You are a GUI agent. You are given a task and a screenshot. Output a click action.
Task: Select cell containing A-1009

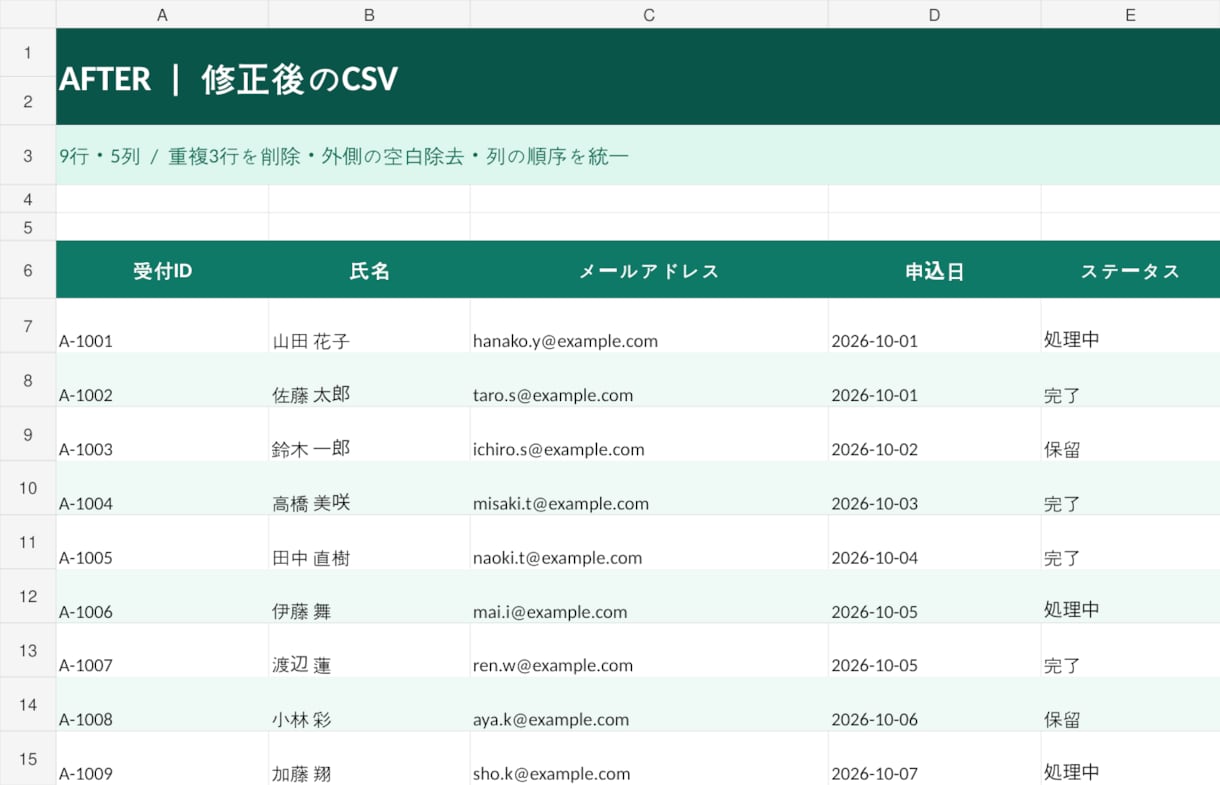point(162,758)
